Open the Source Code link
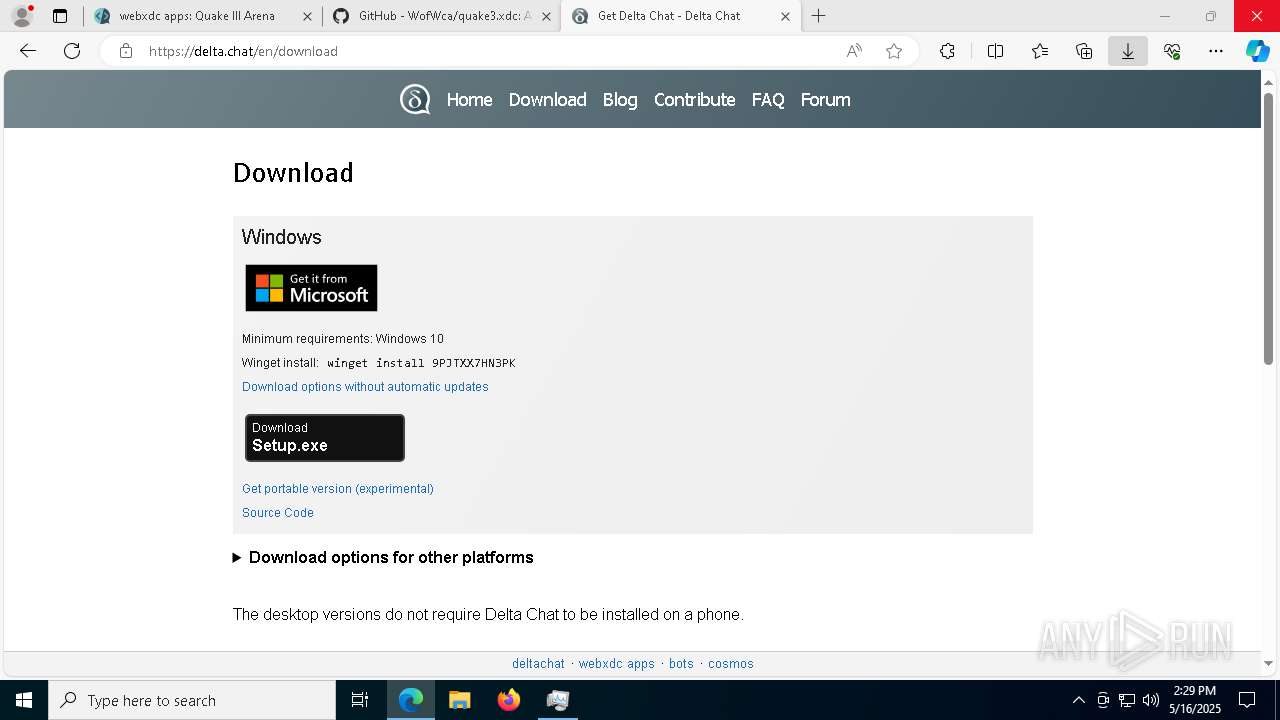1280x720 pixels. 278,513
